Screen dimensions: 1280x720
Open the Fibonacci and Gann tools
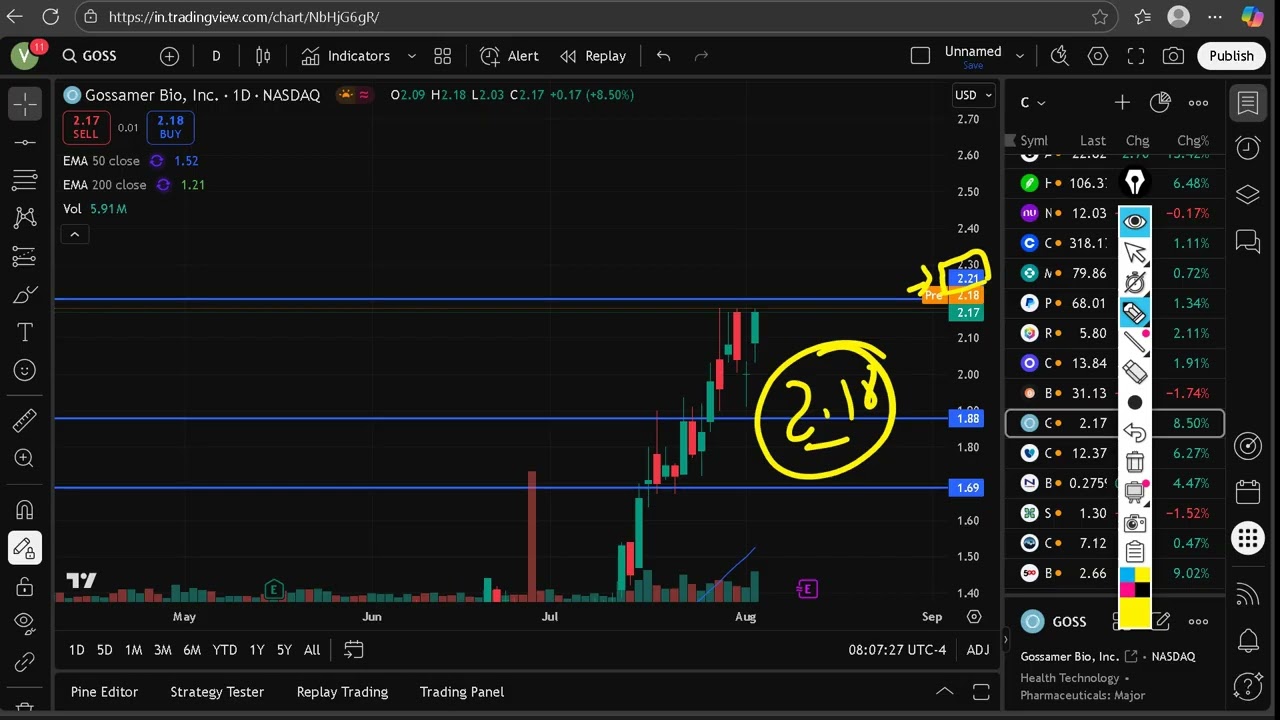pyautogui.click(x=25, y=180)
